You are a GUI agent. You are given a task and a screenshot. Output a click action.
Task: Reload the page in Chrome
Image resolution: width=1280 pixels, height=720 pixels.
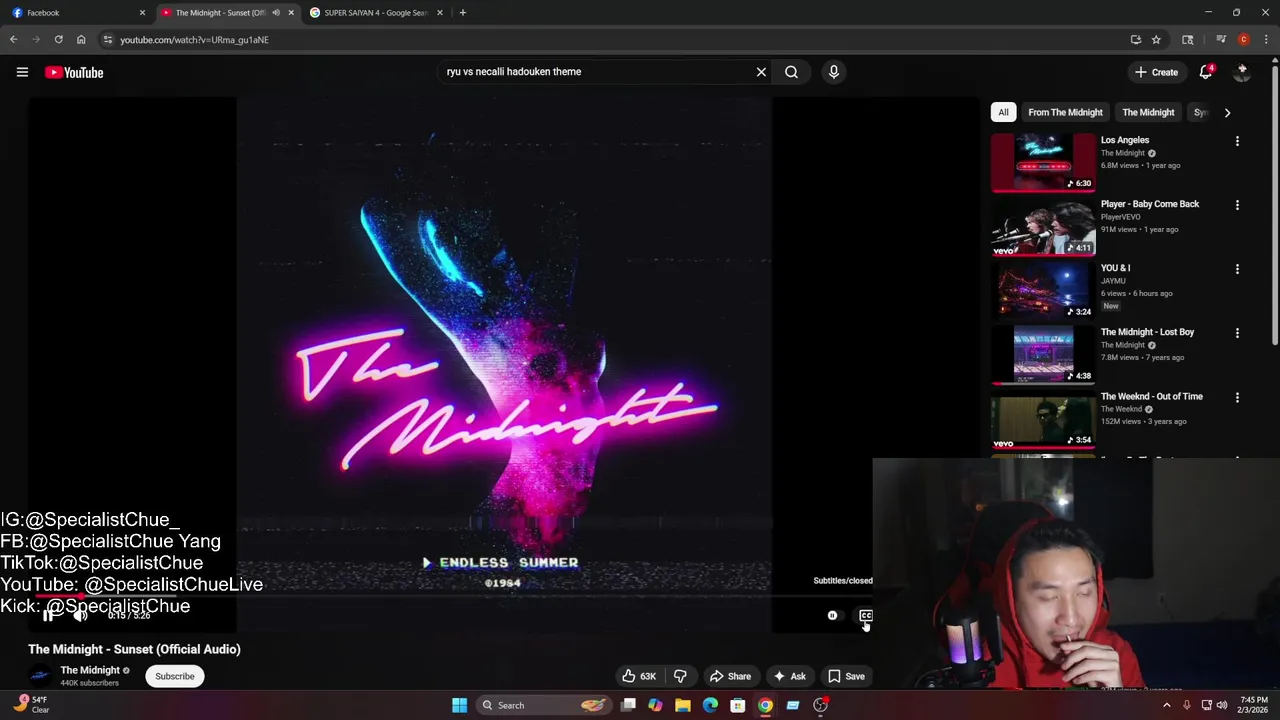point(58,40)
